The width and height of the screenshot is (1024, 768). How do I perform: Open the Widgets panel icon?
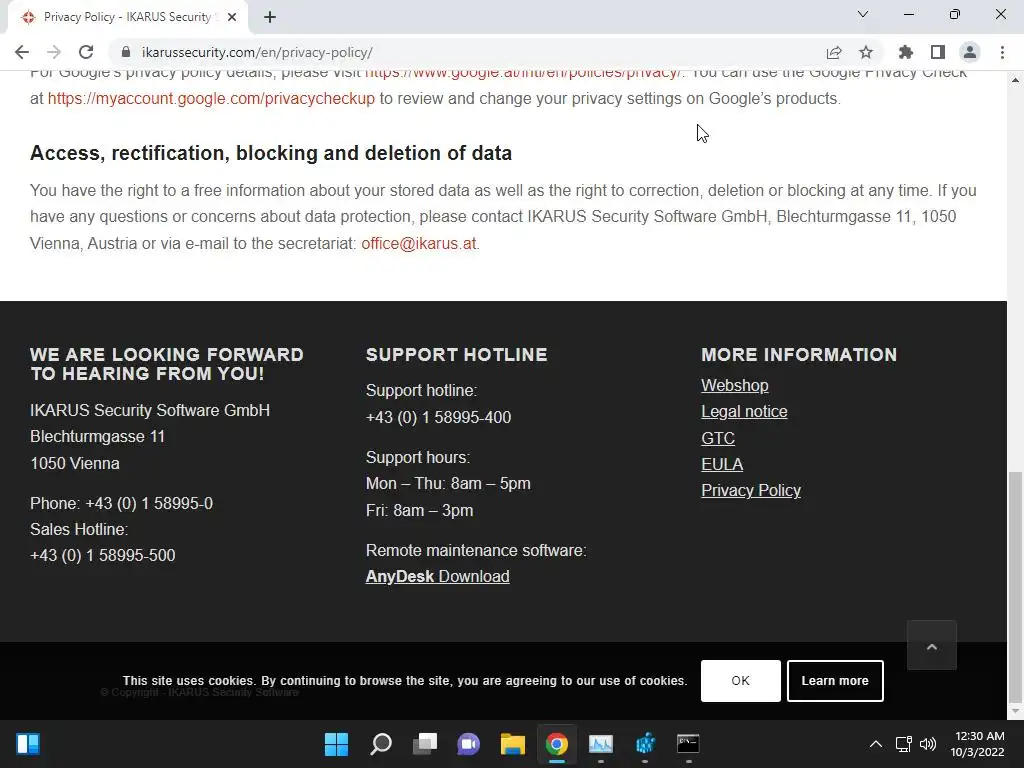coord(28,744)
